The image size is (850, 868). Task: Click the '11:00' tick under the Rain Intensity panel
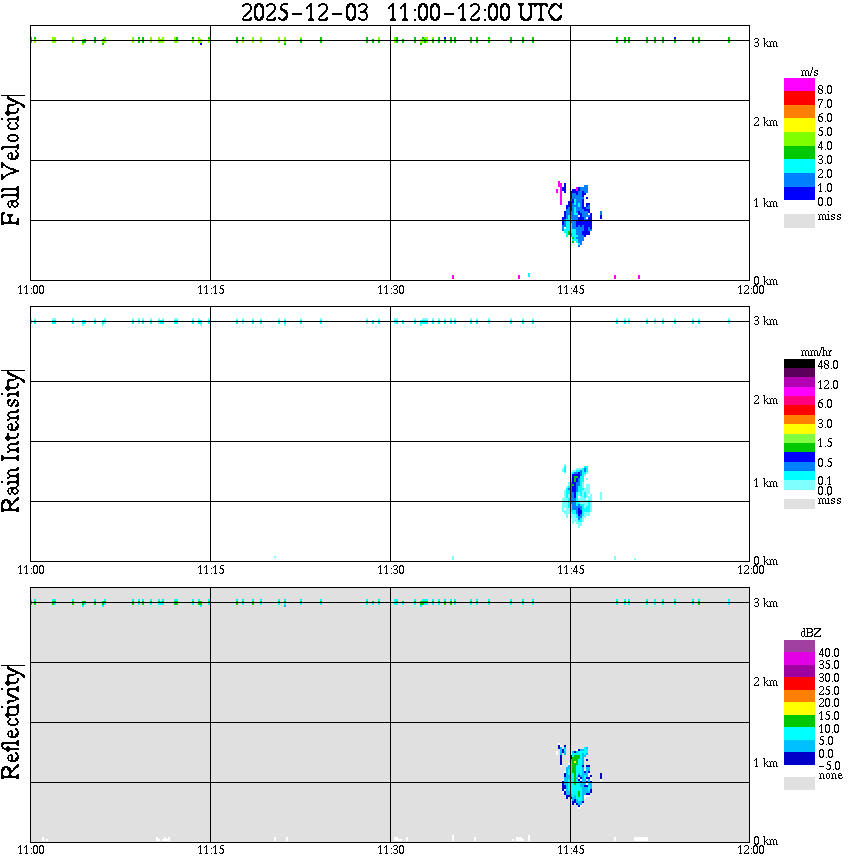coord(31,570)
